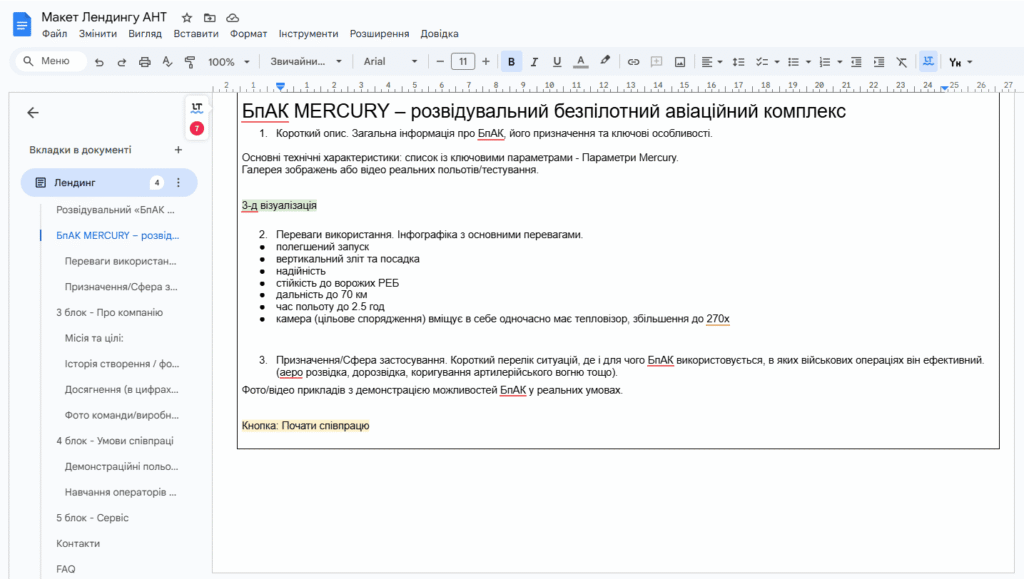The width and height of the screenshot is (1024, 579).
Task: Open the Змінити menu
Action: (98, 34)
